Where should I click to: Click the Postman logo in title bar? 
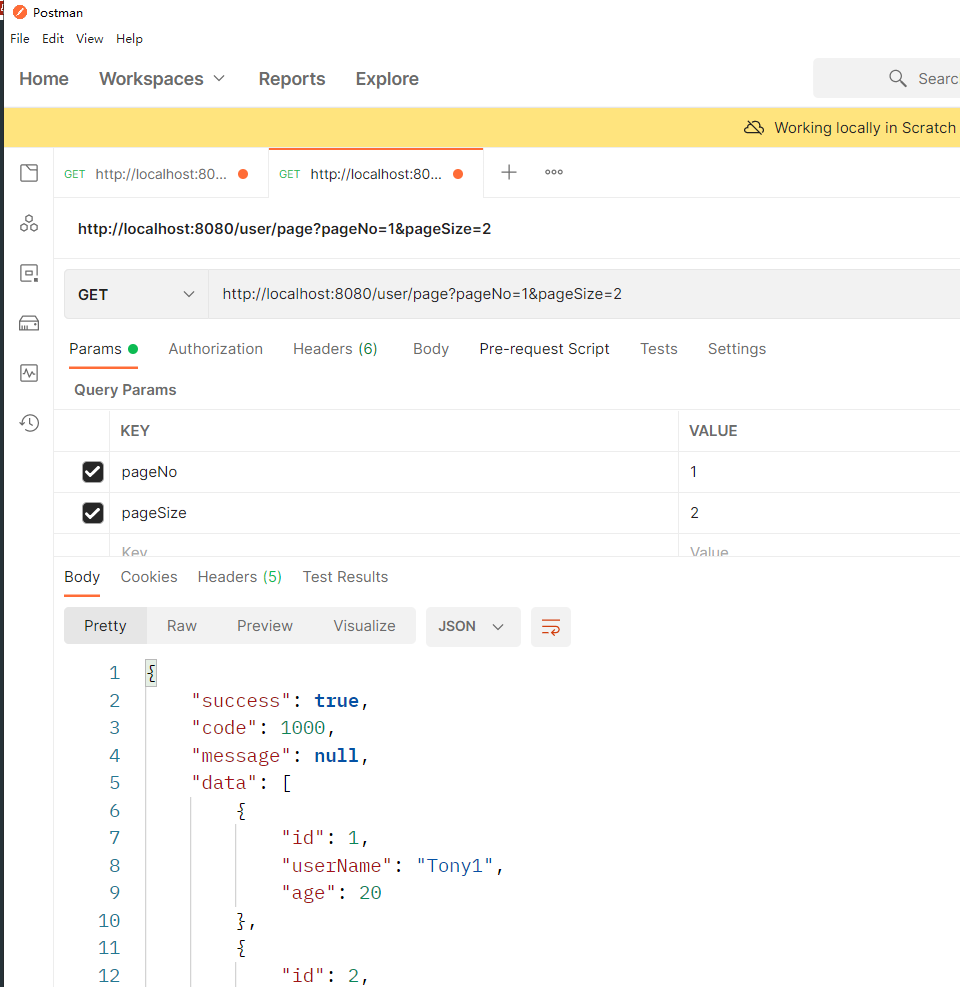click(20, 12)
